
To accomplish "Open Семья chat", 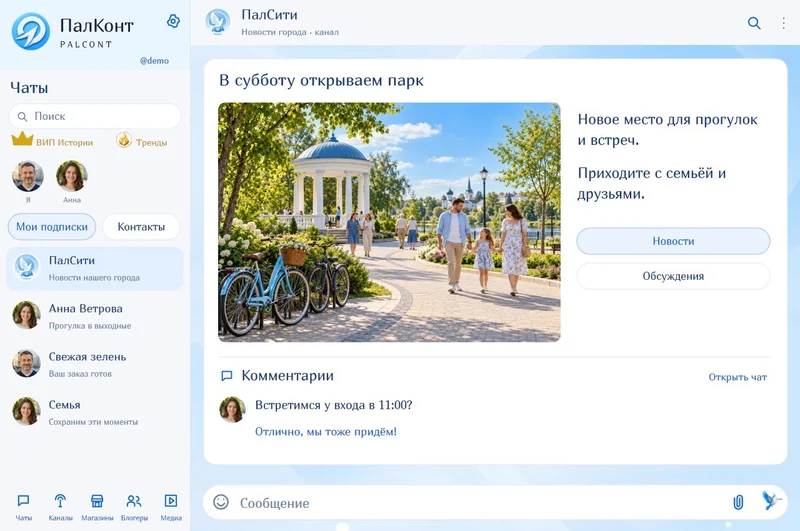I will click(x=95, y=412).
